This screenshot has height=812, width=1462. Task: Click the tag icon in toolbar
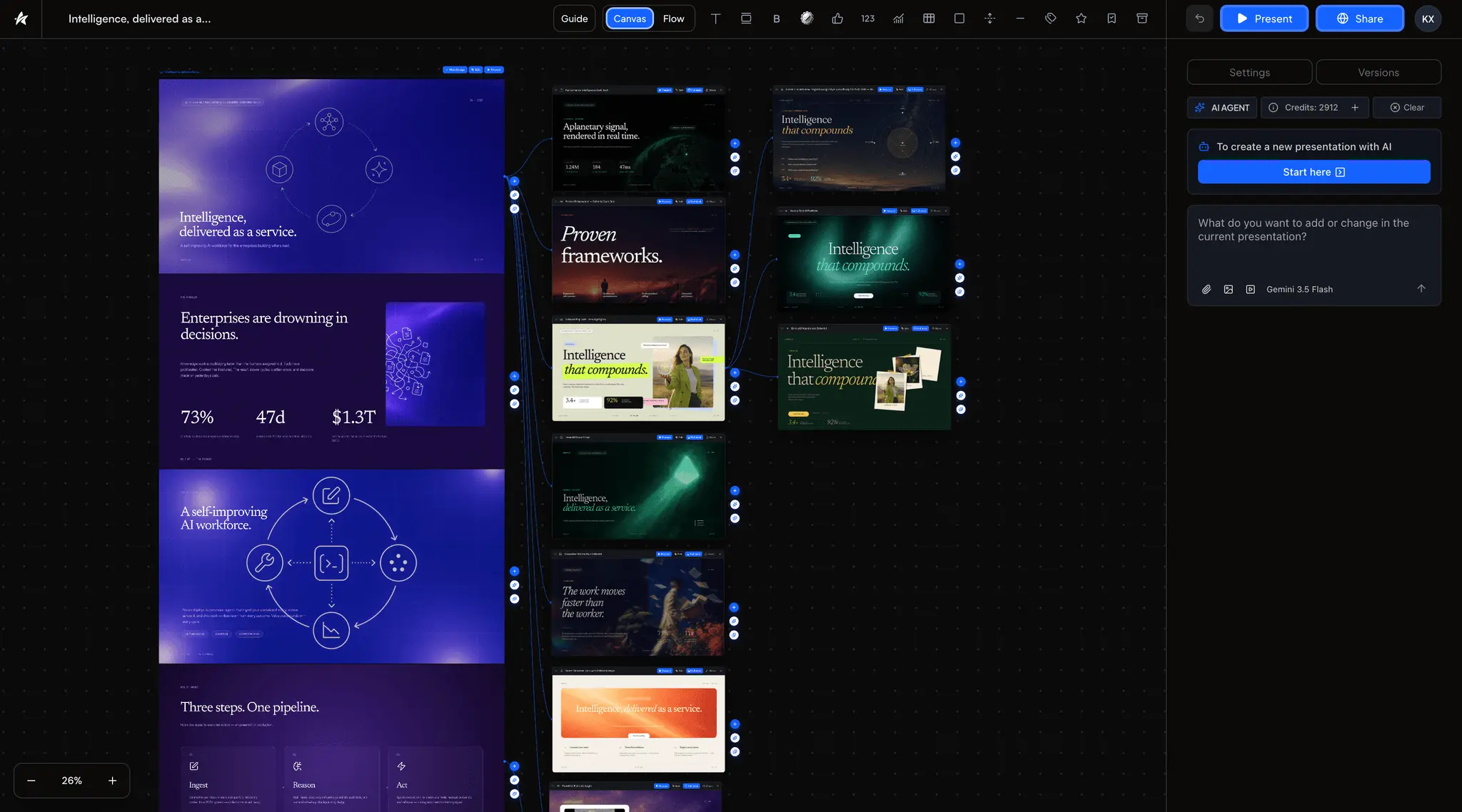(x=1051, y=19)
